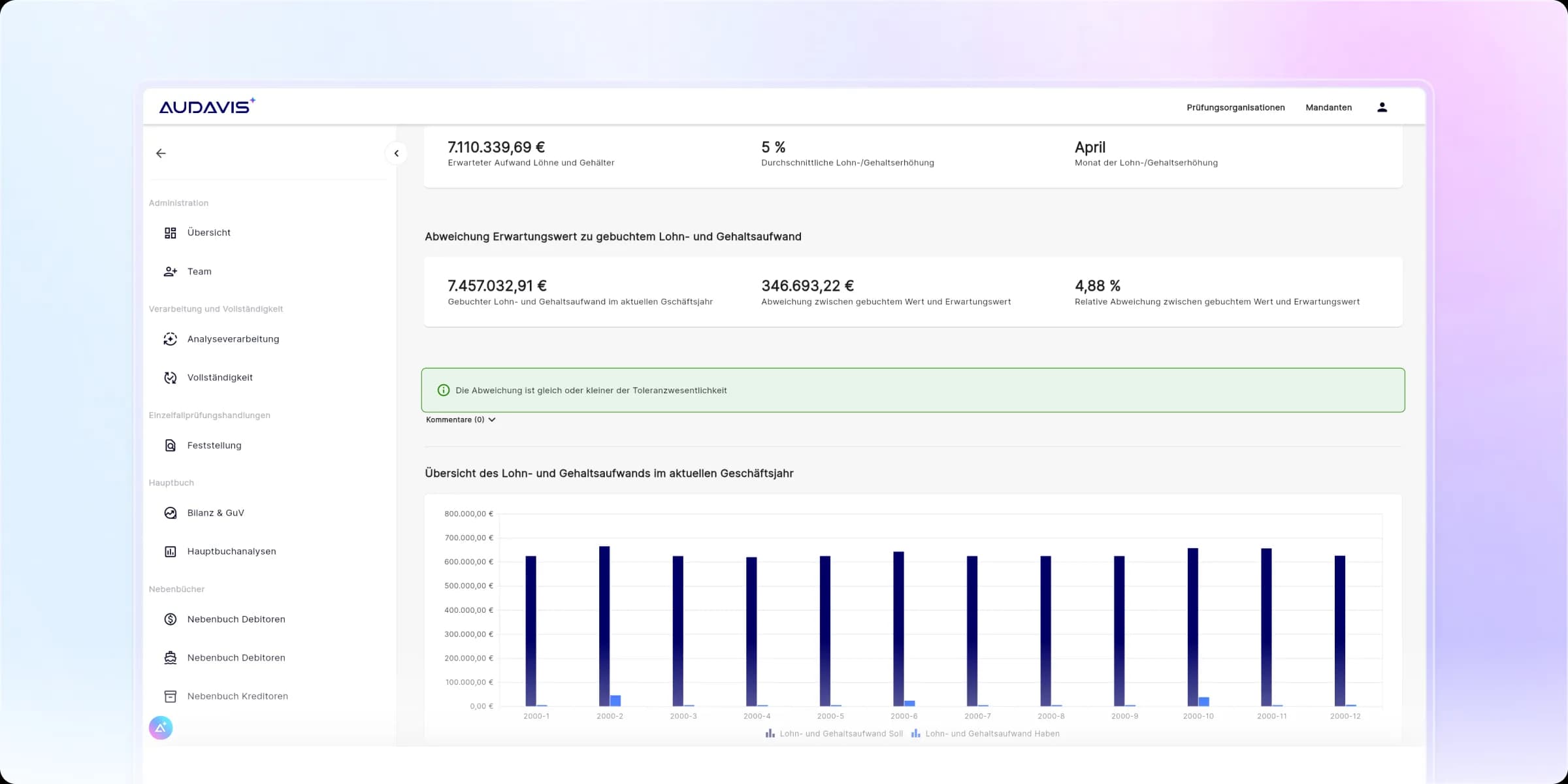Open the Hauptbuchanalysen chart icon
The height and width of the screenshot is (784, 1568).
[171, 551]
